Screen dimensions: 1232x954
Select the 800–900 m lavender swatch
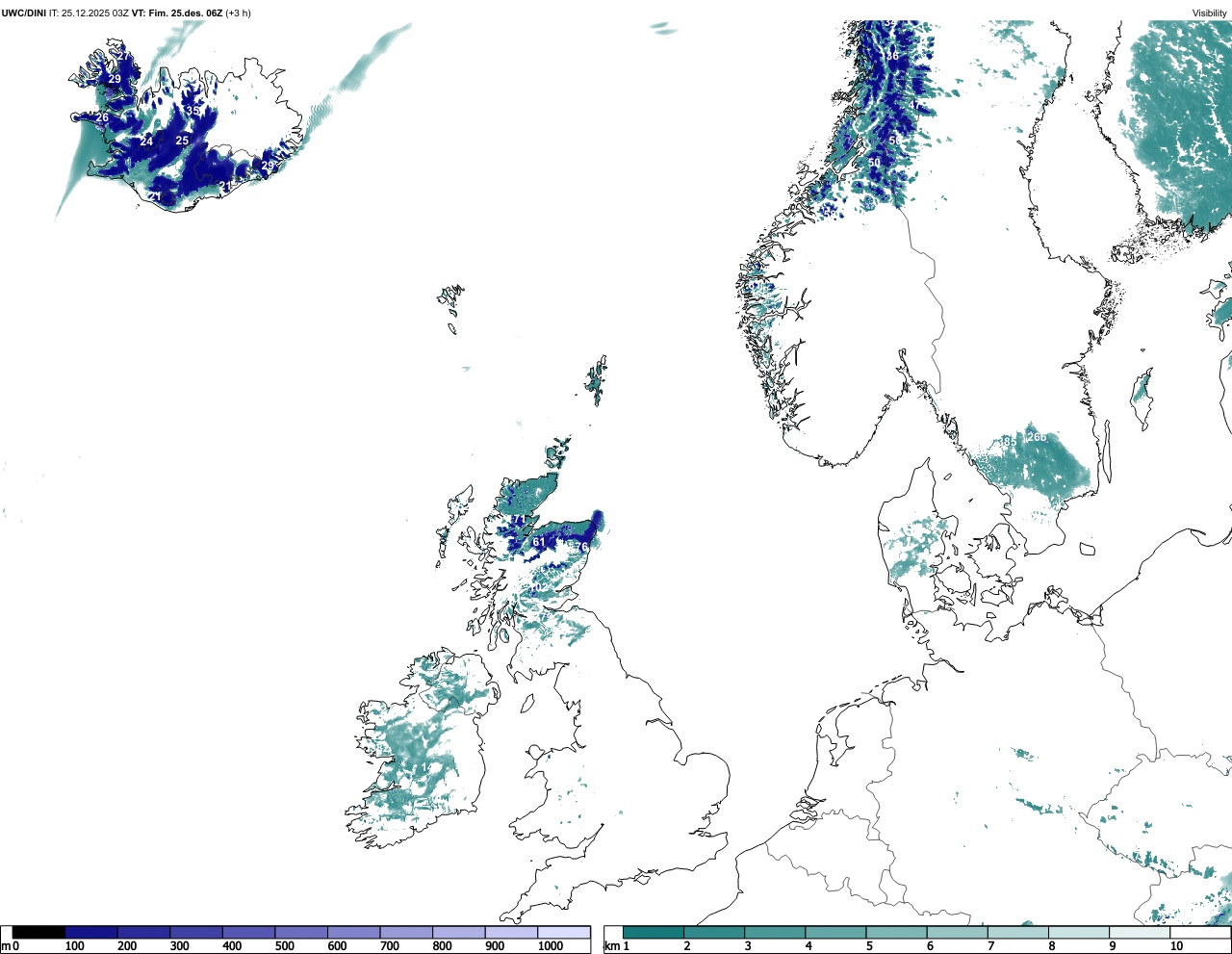[x=459, y=933]
